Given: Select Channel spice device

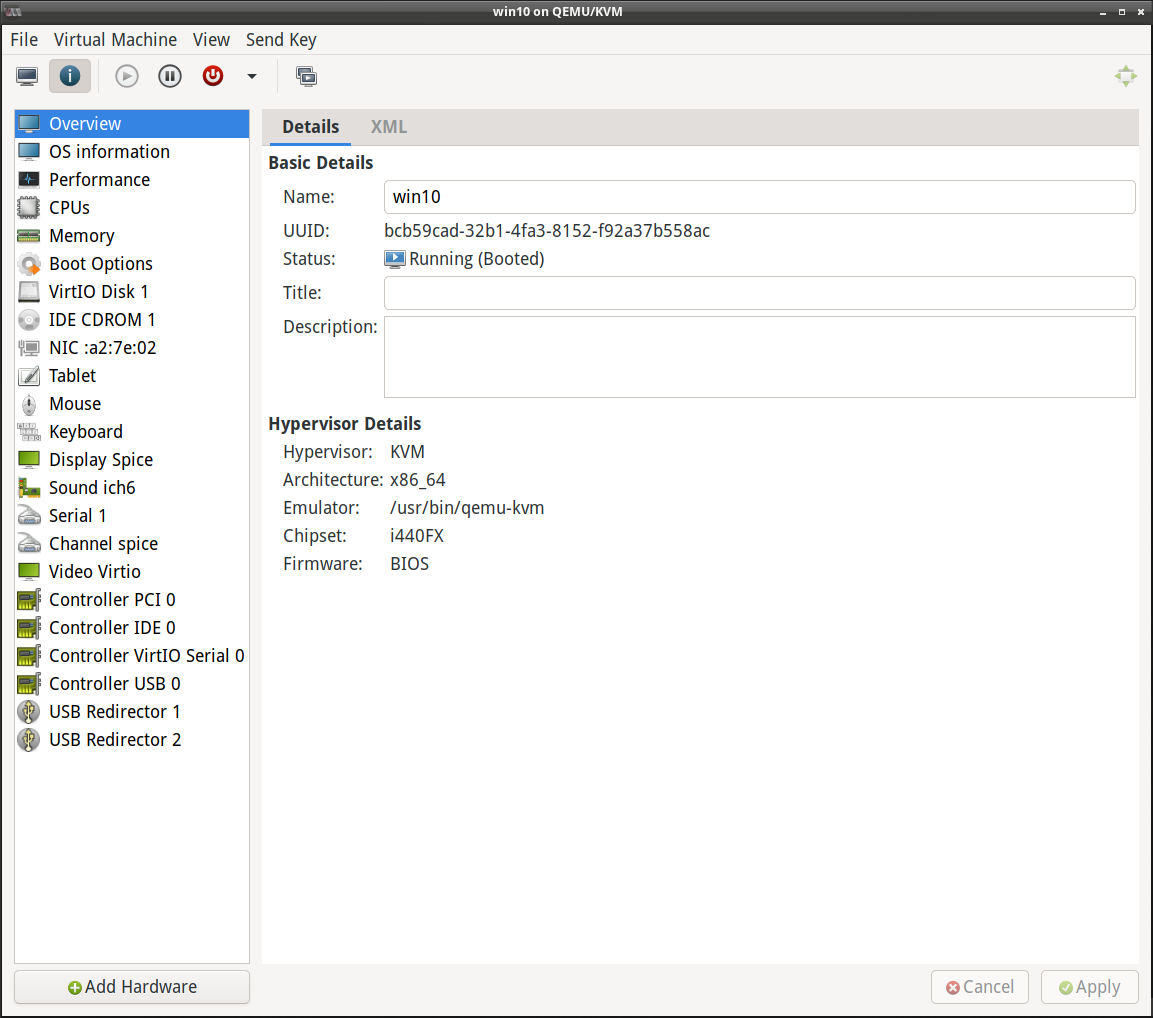Looking at the screenshot, I should coord(132,543).
